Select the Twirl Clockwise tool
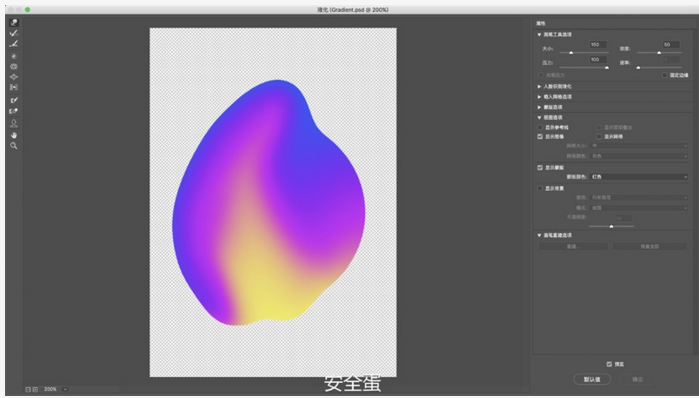Screen dimensions: 699x398 (x=14, y=56)
